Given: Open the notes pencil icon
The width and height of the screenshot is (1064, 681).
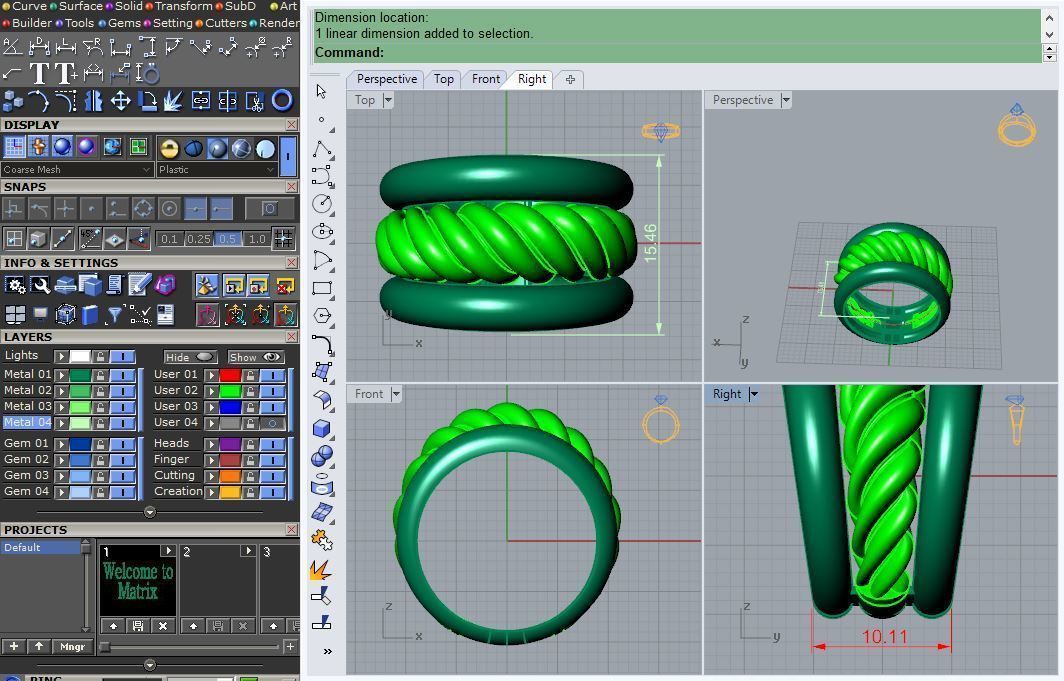Looking at the screenshot, I should pyautogui.click(x=139, y=286).
